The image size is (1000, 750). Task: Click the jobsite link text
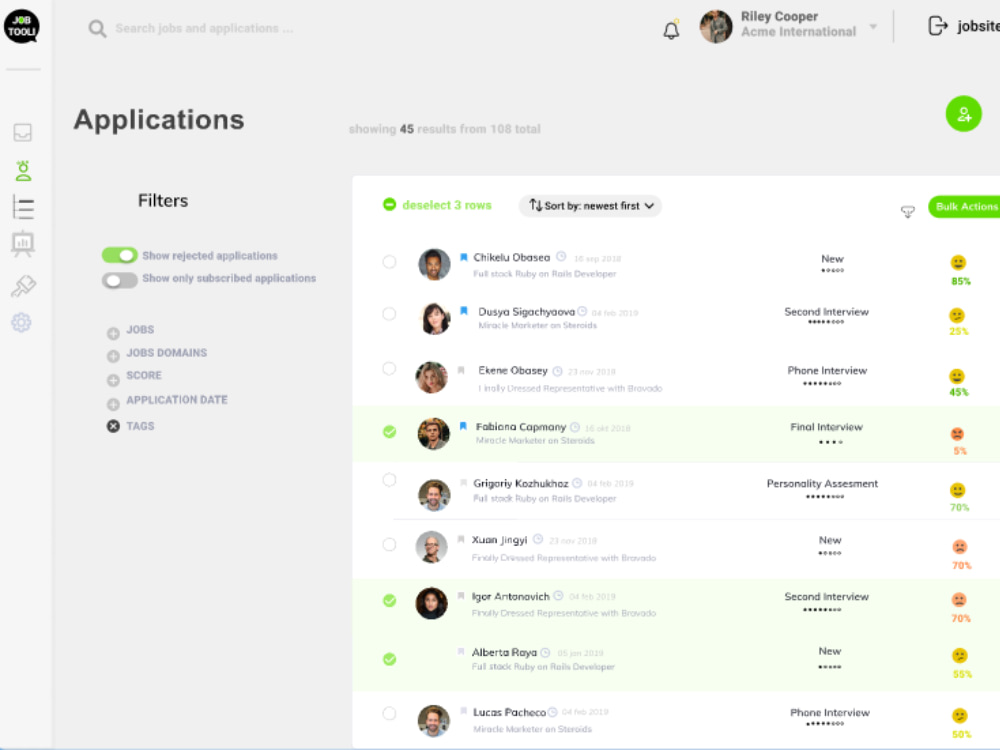click(x=978, y=26)
